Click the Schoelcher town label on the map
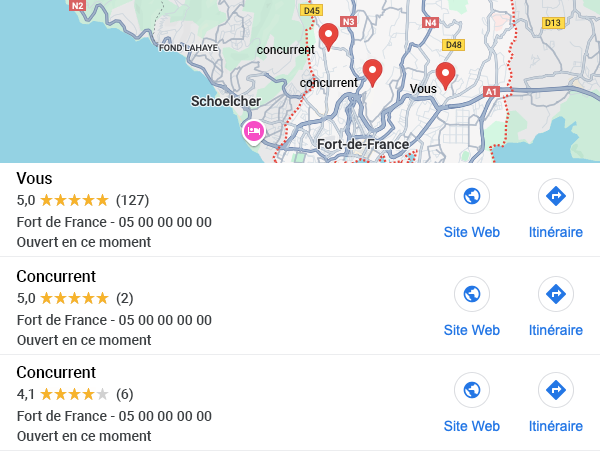The width and height of the screenshot is (600, 454). [226, 101]
